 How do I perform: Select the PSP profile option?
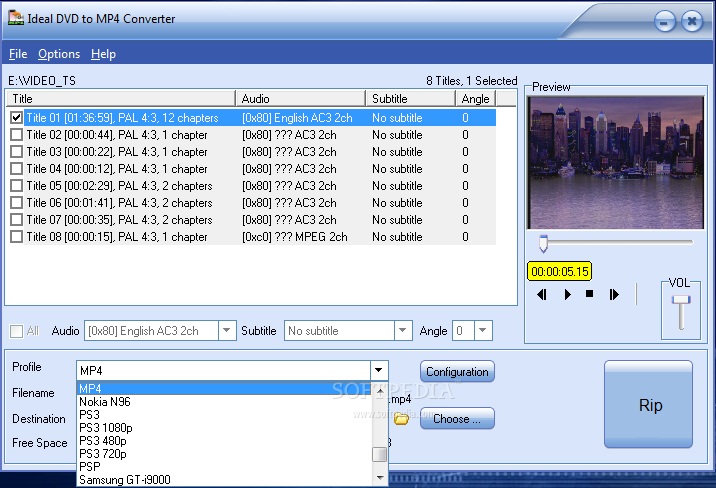tap(224, 467)
